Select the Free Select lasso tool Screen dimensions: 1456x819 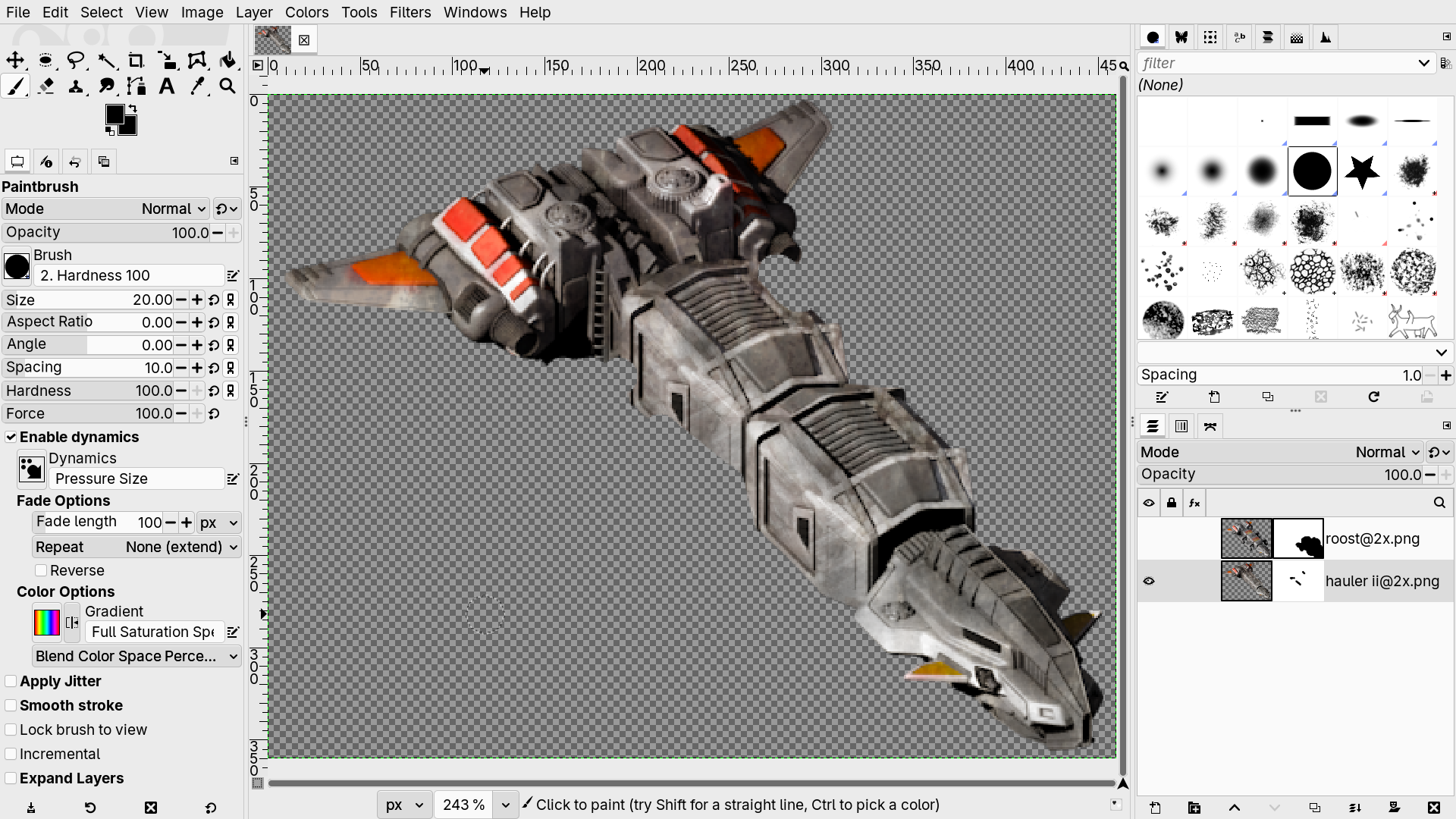click(76, 61)
